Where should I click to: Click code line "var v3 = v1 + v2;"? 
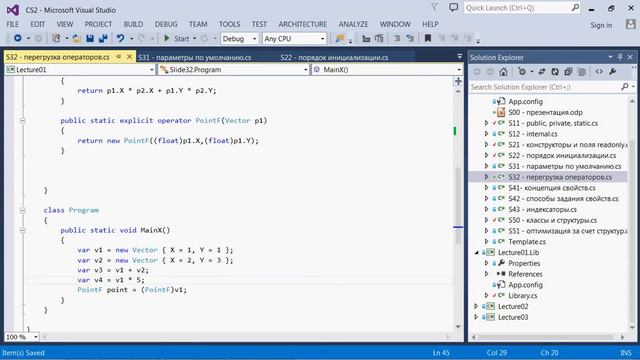pyautogui.click(x=113, y=270)
